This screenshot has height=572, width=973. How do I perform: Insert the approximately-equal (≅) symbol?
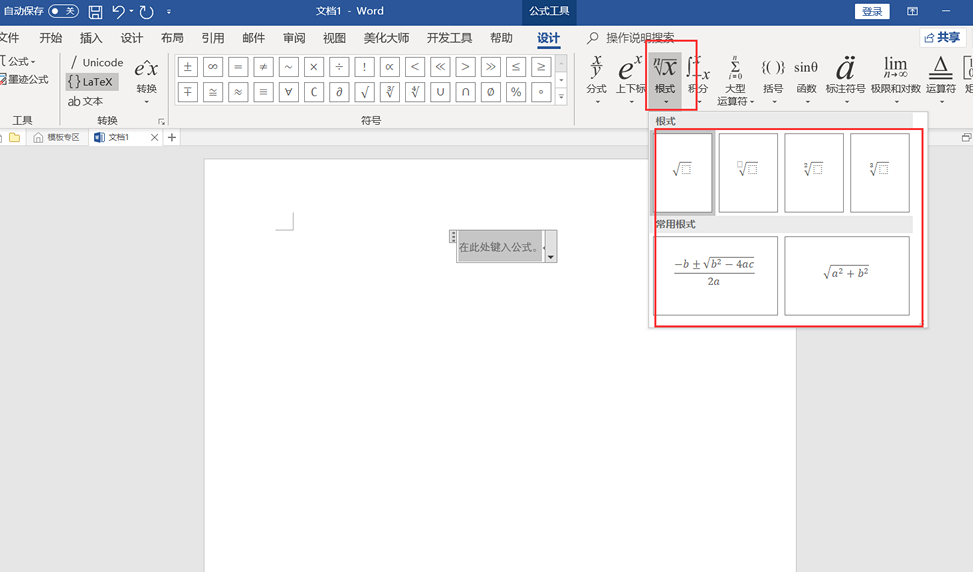pos(213,92)
